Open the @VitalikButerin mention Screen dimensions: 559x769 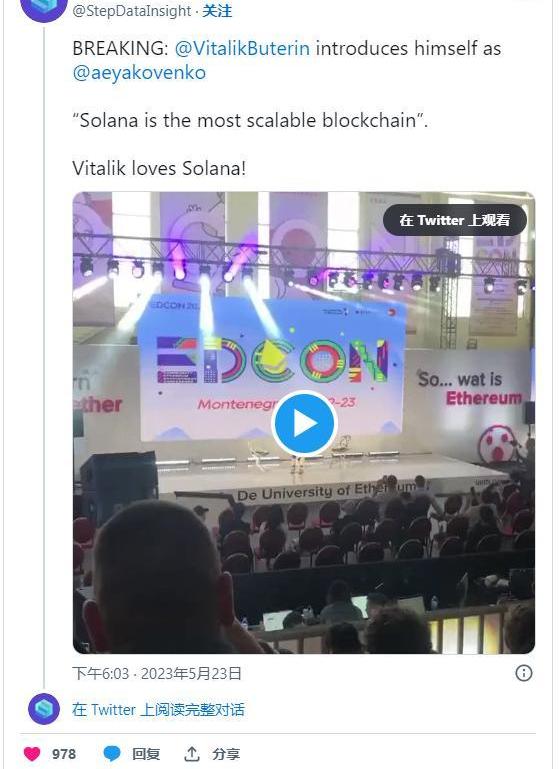click(x=242, y=48)
